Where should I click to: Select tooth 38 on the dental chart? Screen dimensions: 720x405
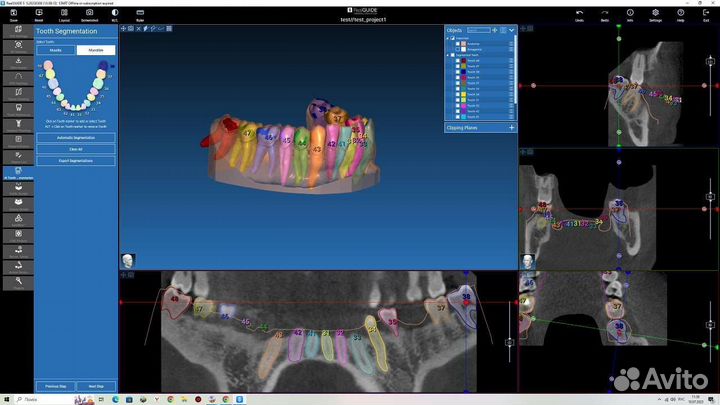click(x=103, y=65)
